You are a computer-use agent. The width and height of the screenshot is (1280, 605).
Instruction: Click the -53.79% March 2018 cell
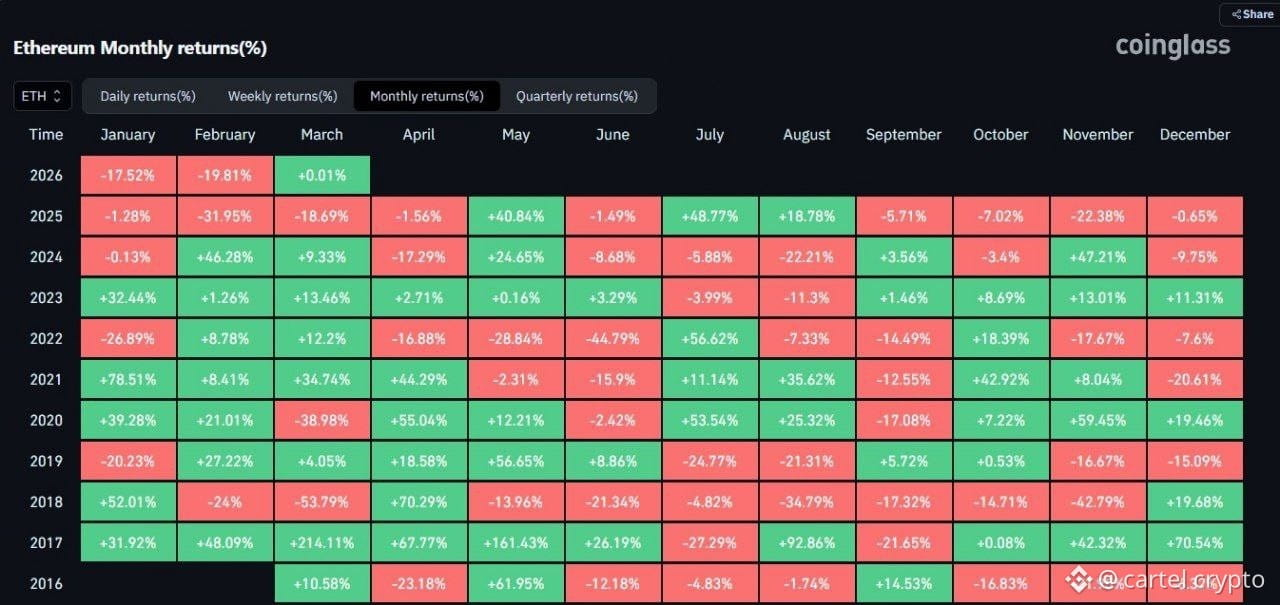tap(322, 502)
